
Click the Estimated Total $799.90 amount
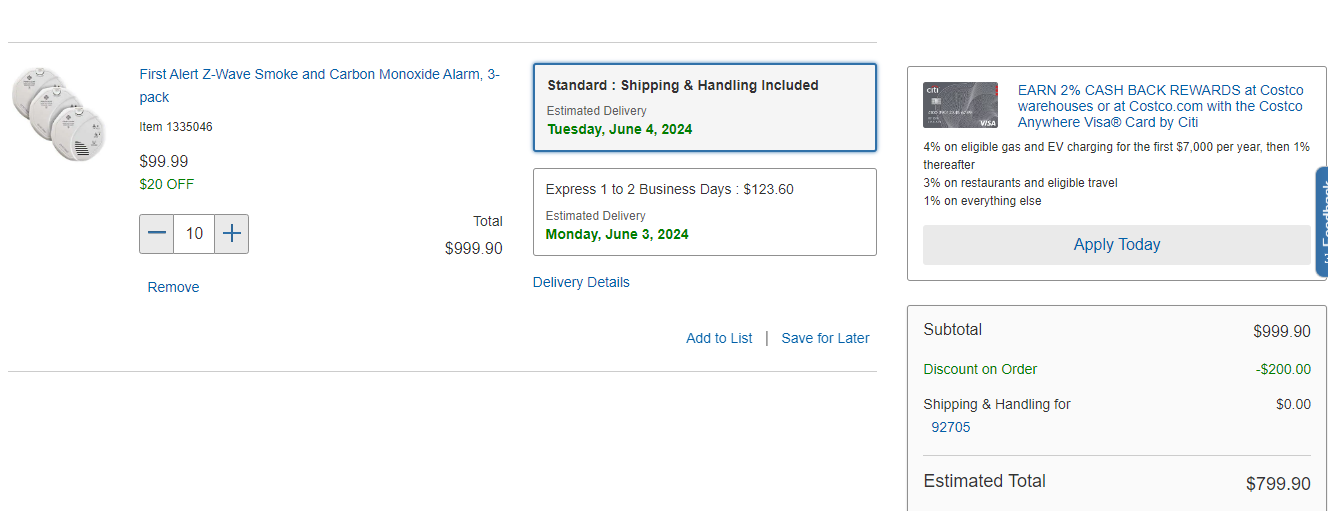coord(1278,484)
